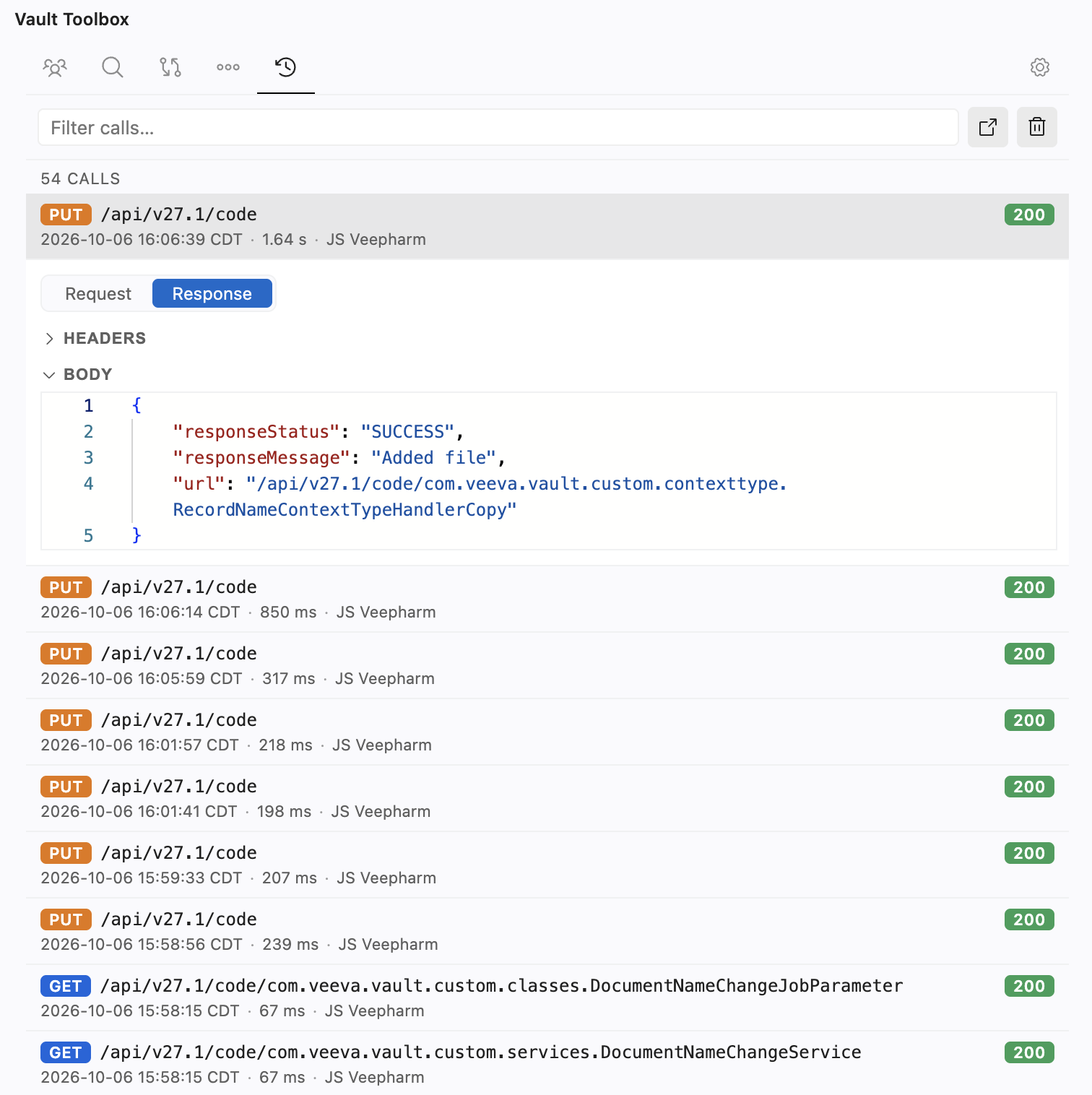Click the /api/v27.1/code/com.veeva.vault.custom.contexttype. url text

click(x=516, y=484)
